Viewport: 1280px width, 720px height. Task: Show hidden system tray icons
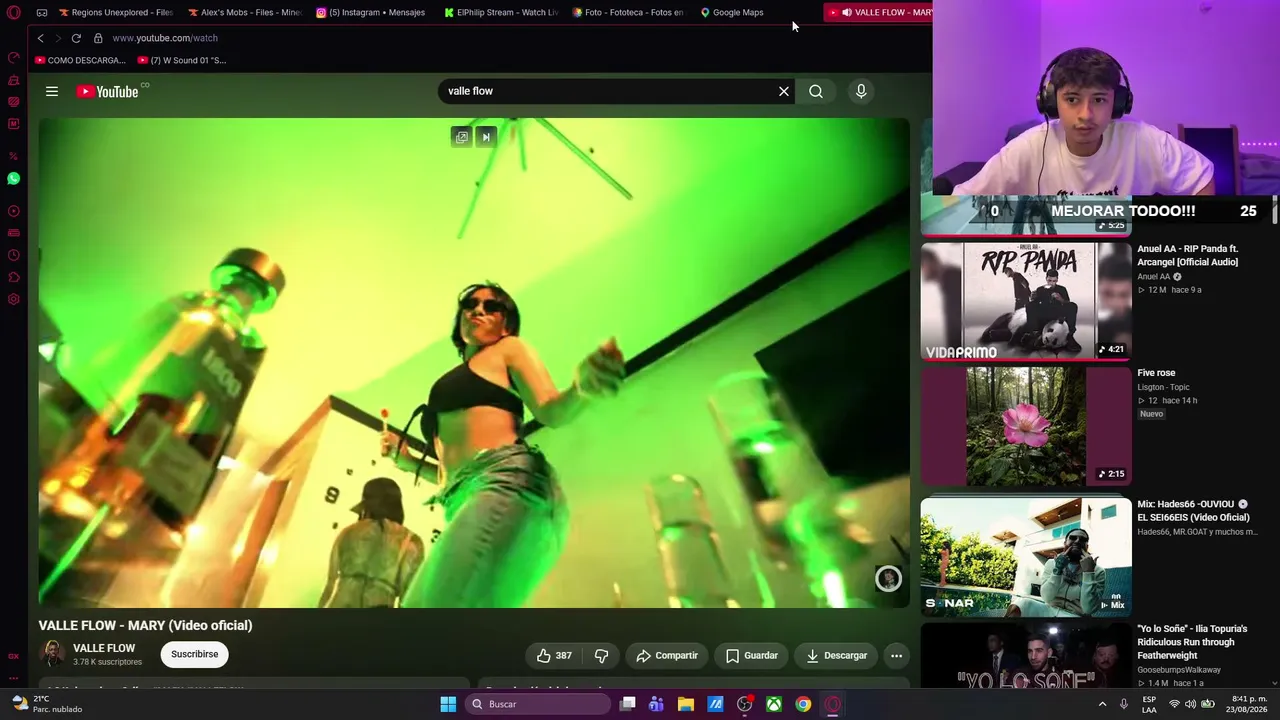click(x=1102, y=704)
